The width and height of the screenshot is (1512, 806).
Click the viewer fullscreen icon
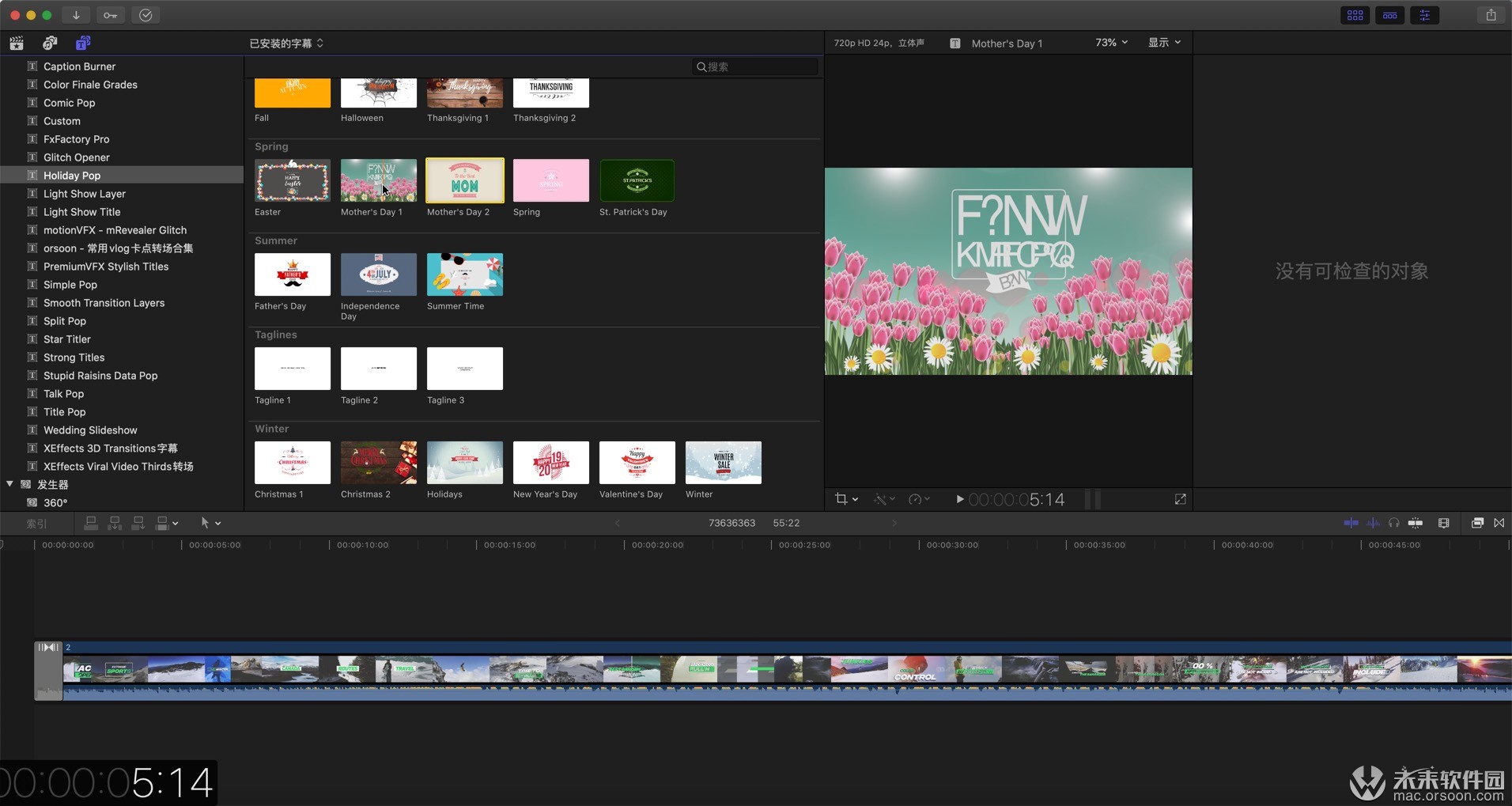[x=1180, y=499]
